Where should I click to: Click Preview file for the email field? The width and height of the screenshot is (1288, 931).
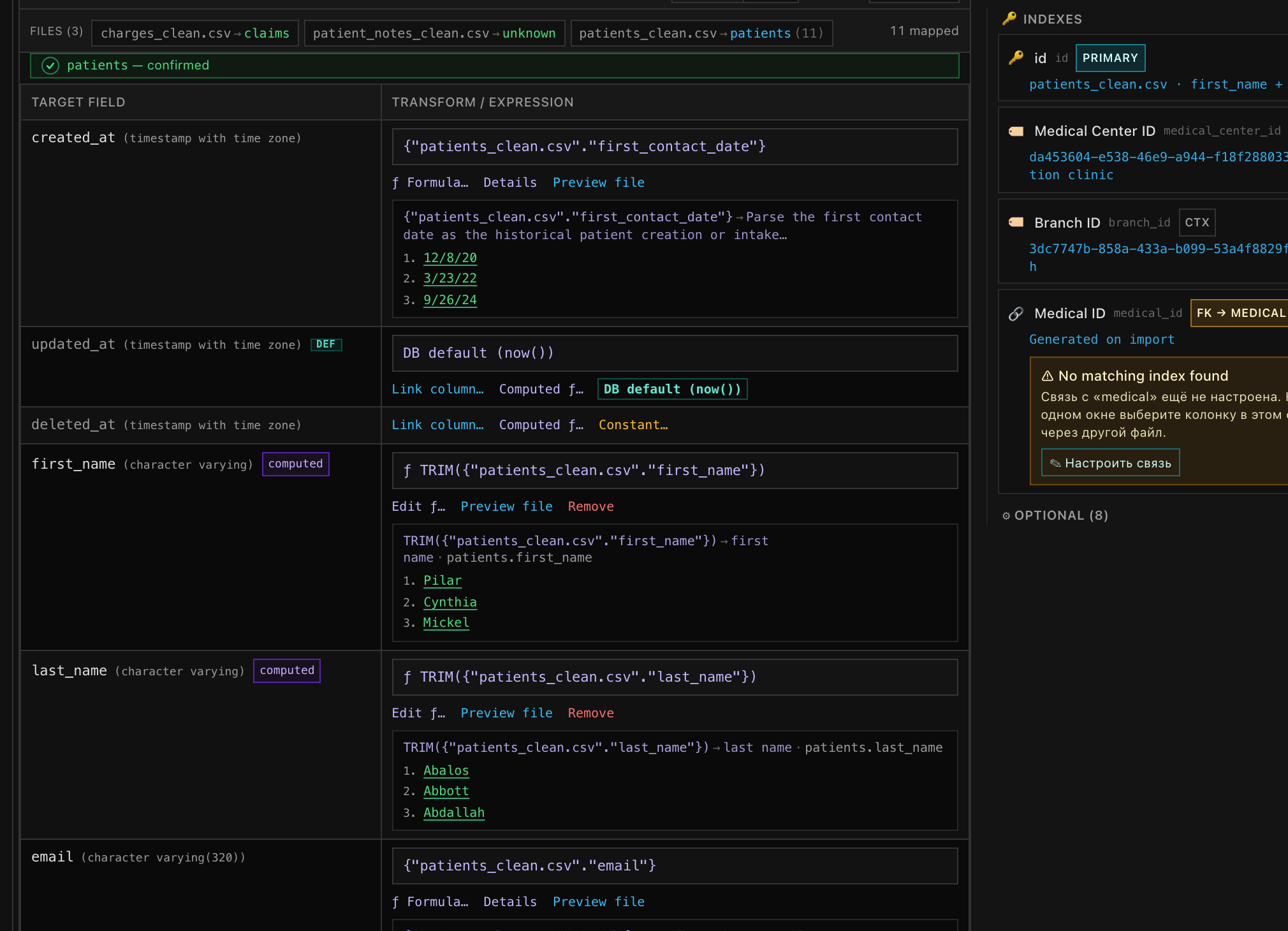point(598,902)
